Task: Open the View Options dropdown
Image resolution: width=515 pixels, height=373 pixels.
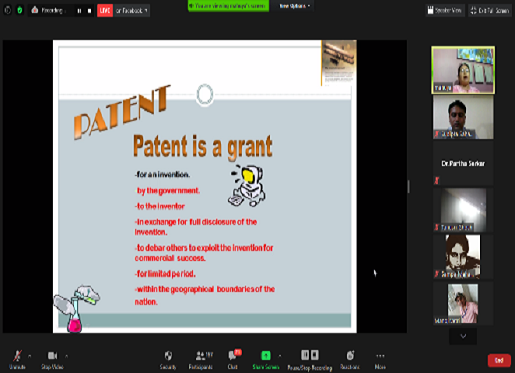Action: pos(294,6)
